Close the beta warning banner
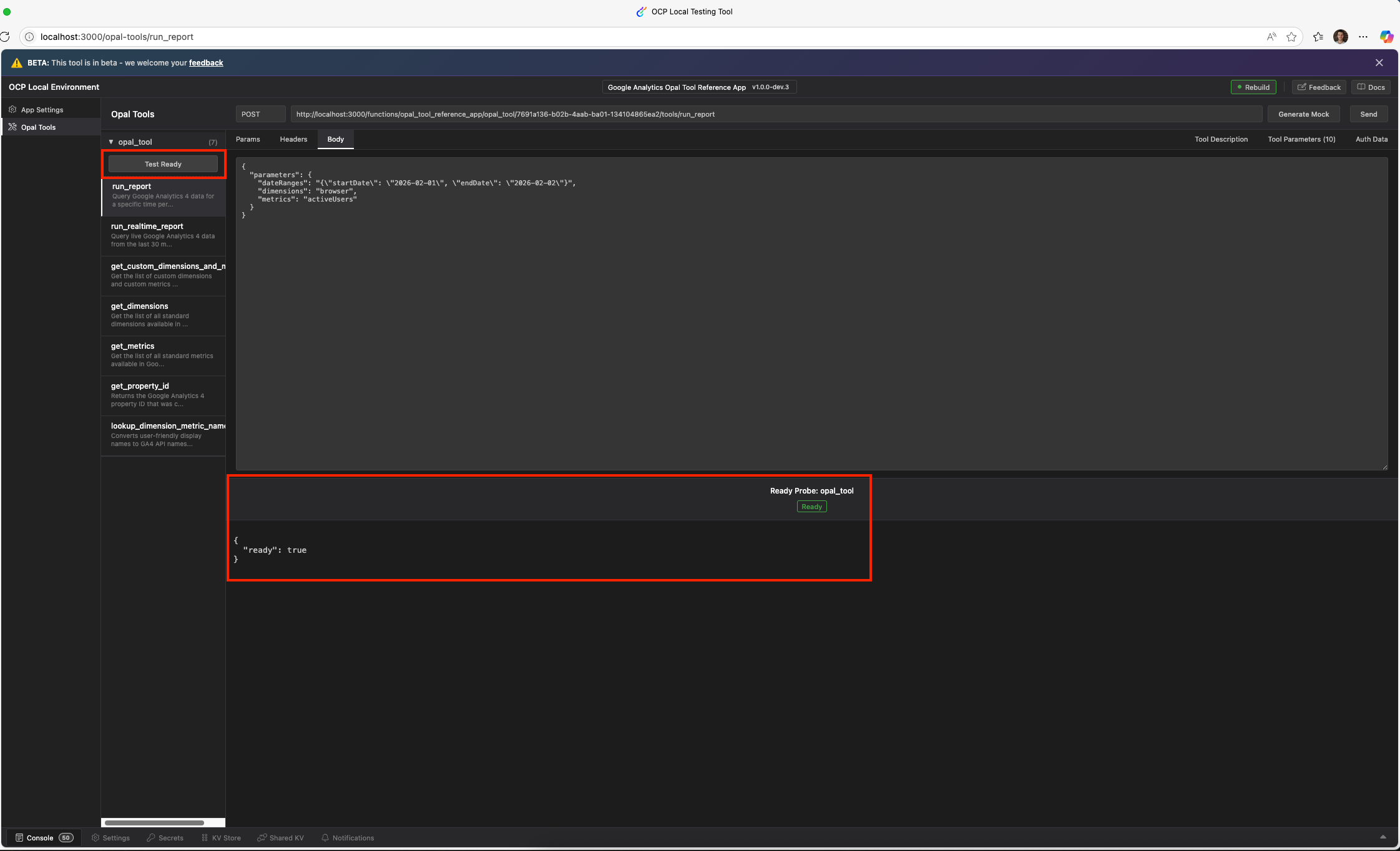Screen dimensions: 1400x851 [1379, 63]
